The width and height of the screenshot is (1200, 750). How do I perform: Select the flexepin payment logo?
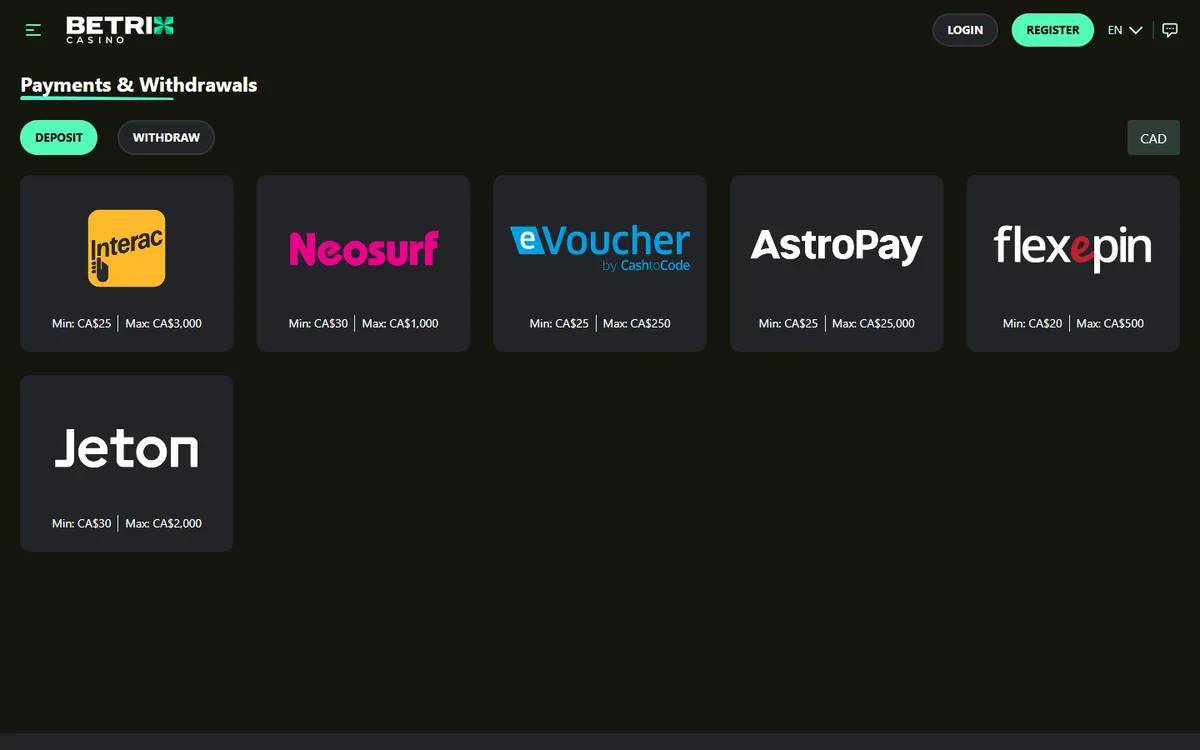tap(1073, 248)
